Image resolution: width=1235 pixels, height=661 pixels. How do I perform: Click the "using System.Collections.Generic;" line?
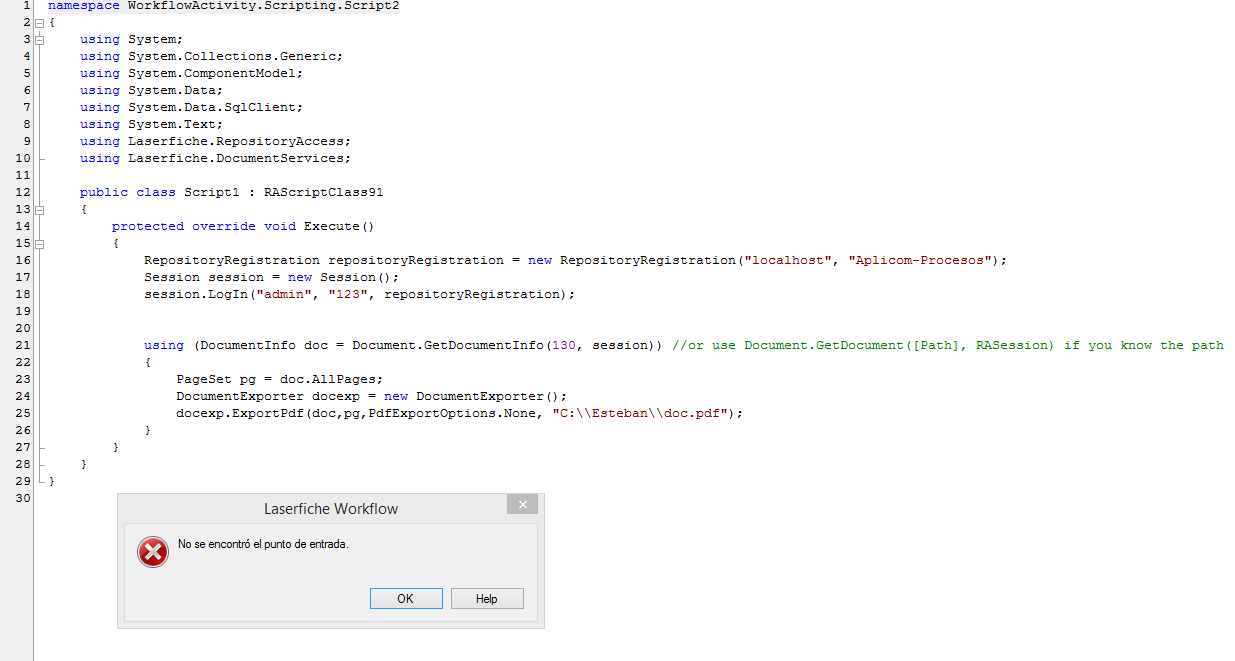coord(211,56)
